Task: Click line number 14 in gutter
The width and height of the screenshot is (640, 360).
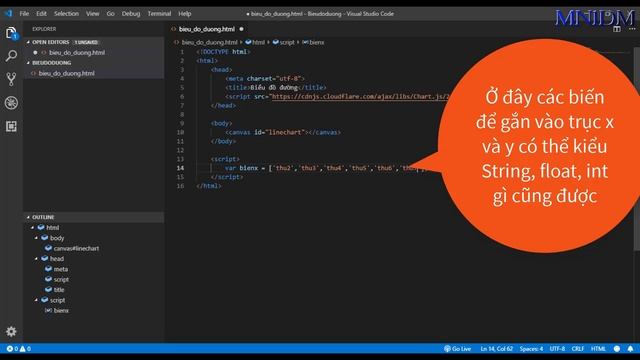Action: [180, 168]
